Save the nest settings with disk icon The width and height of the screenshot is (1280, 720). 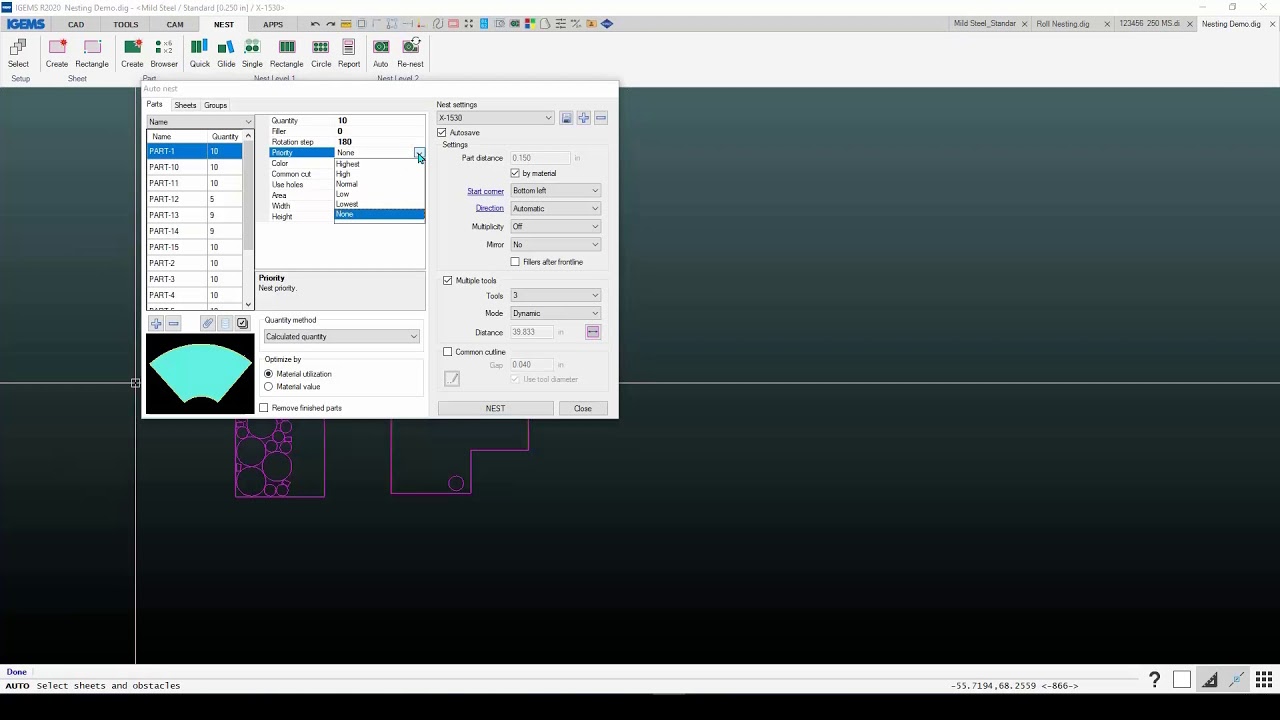566,118
